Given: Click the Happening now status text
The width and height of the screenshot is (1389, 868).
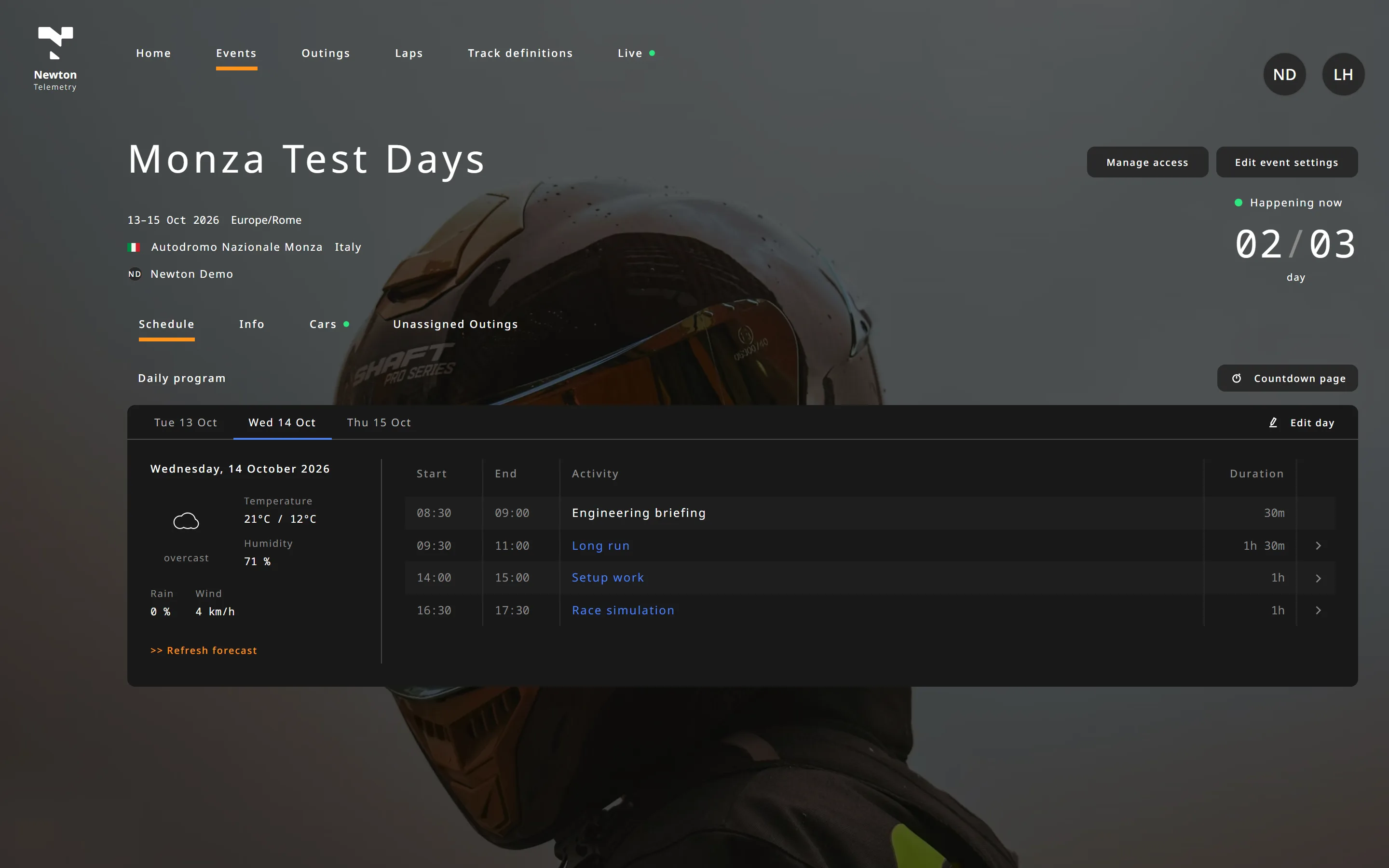Looking at the screenshot, I should [x=1296, y=203].
